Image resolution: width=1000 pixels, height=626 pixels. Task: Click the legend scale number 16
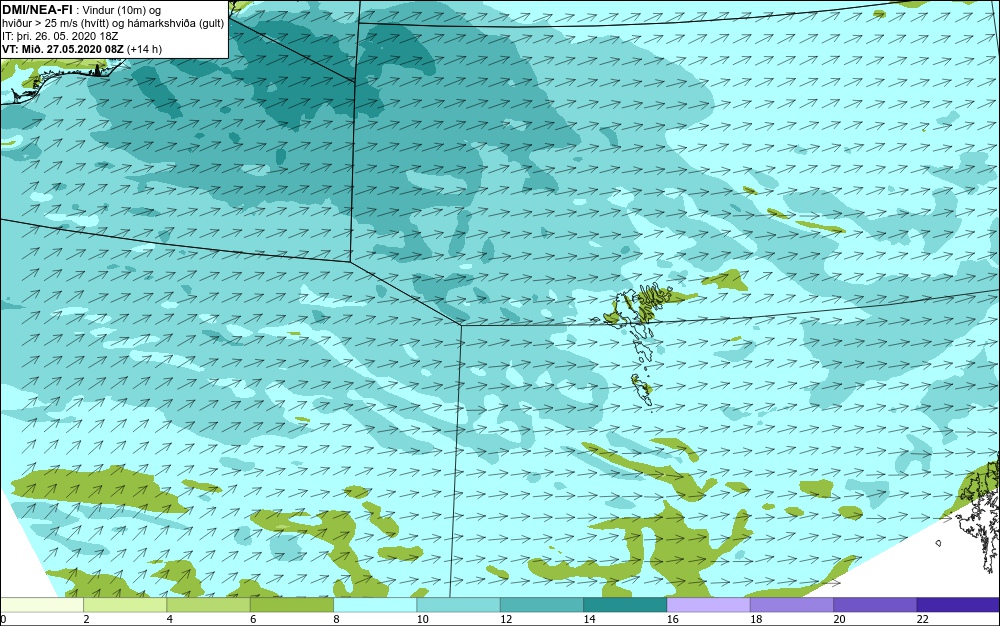tap(672, 619)
